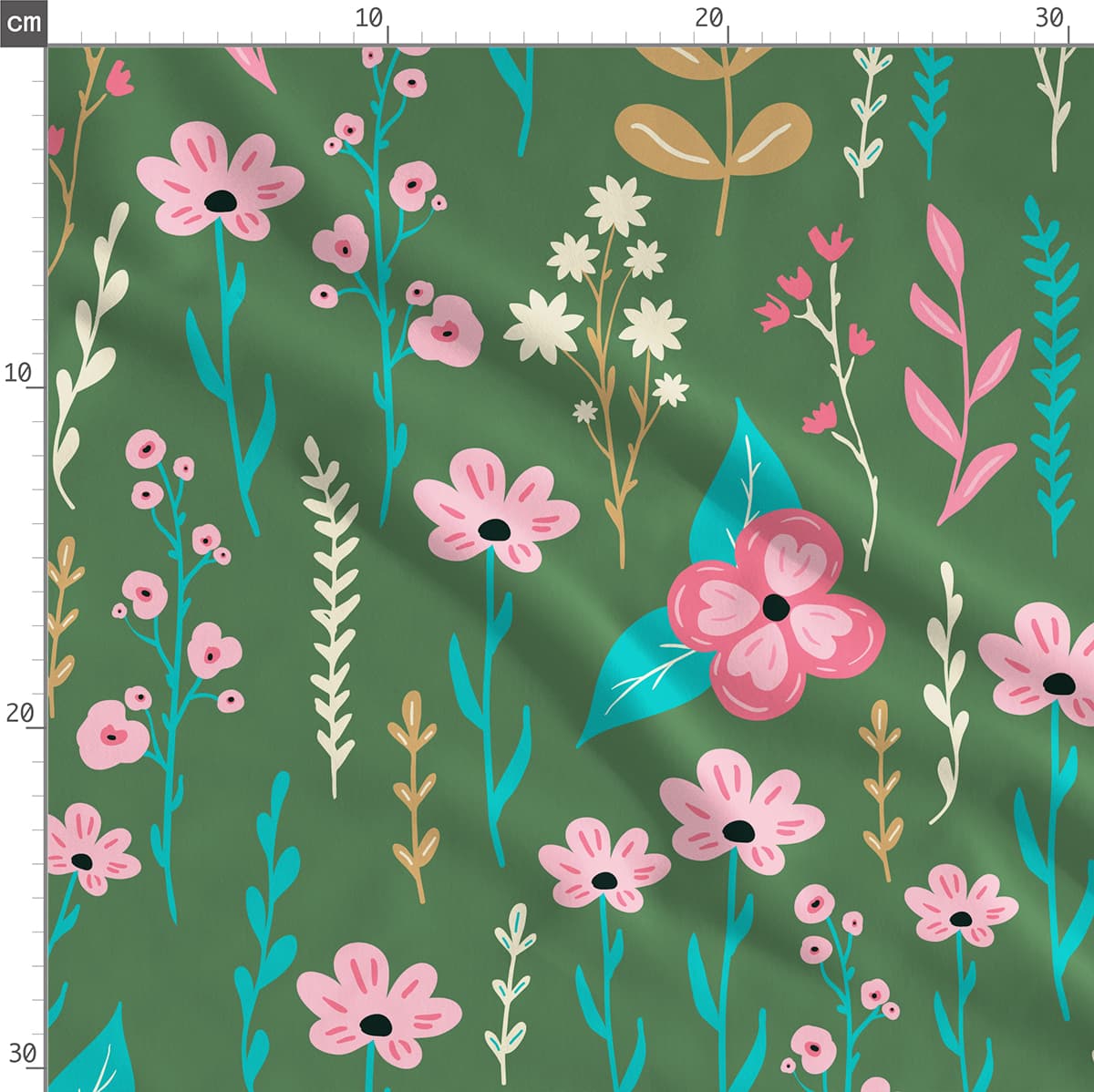Click the 20 mark on the left ruler
The height and width of the screenshot is (1092, 1094).
click(19, 713)
